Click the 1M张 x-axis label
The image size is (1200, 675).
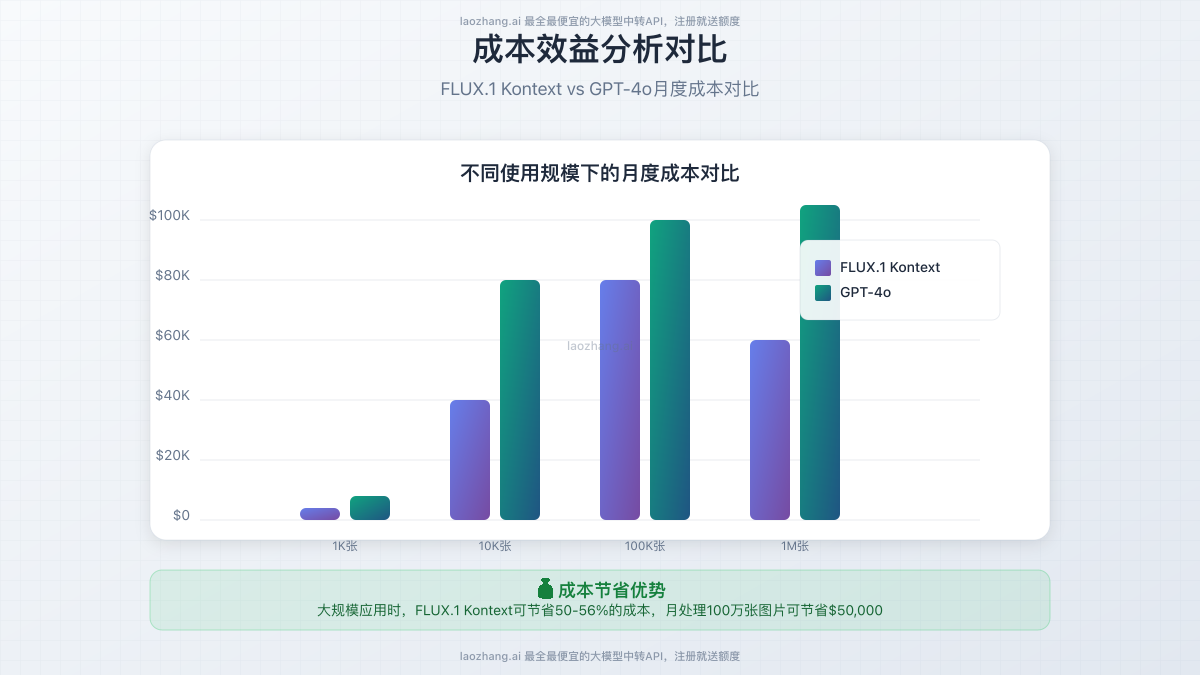795,546
